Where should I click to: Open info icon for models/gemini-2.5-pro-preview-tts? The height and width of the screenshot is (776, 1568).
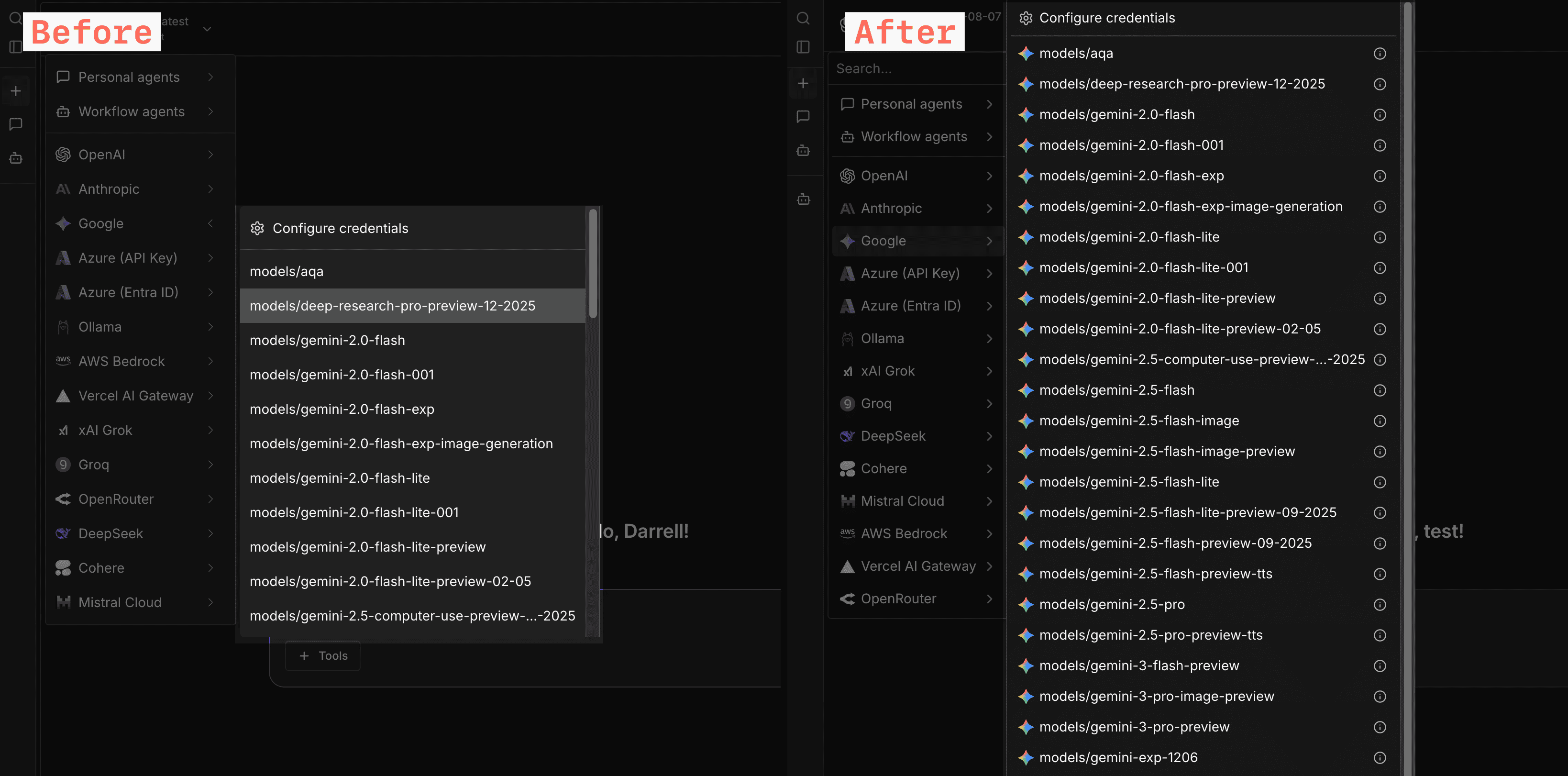[x=1380, y=635]
